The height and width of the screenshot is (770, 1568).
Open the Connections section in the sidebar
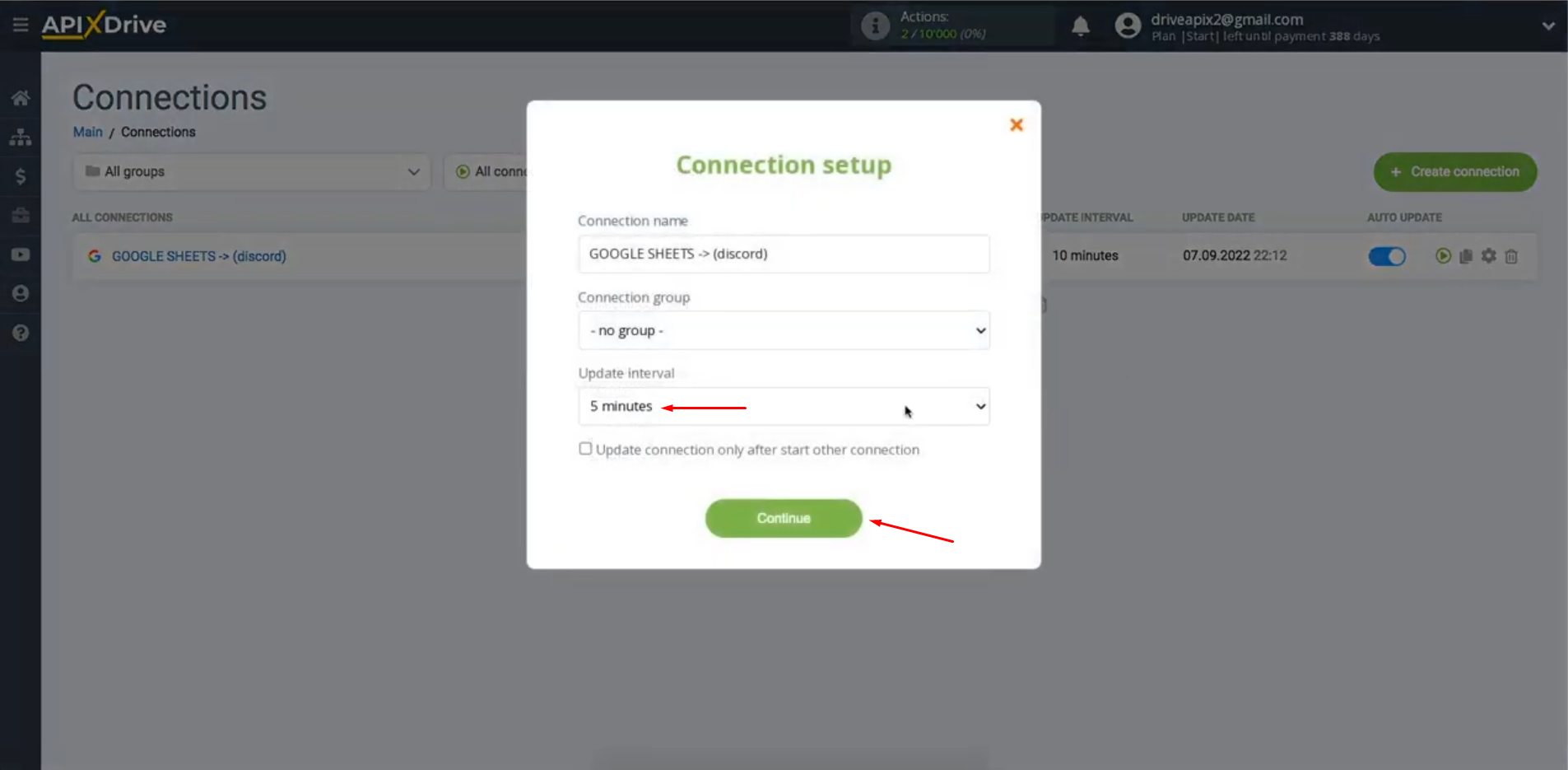pyautogui.click(x=20, y=137)
